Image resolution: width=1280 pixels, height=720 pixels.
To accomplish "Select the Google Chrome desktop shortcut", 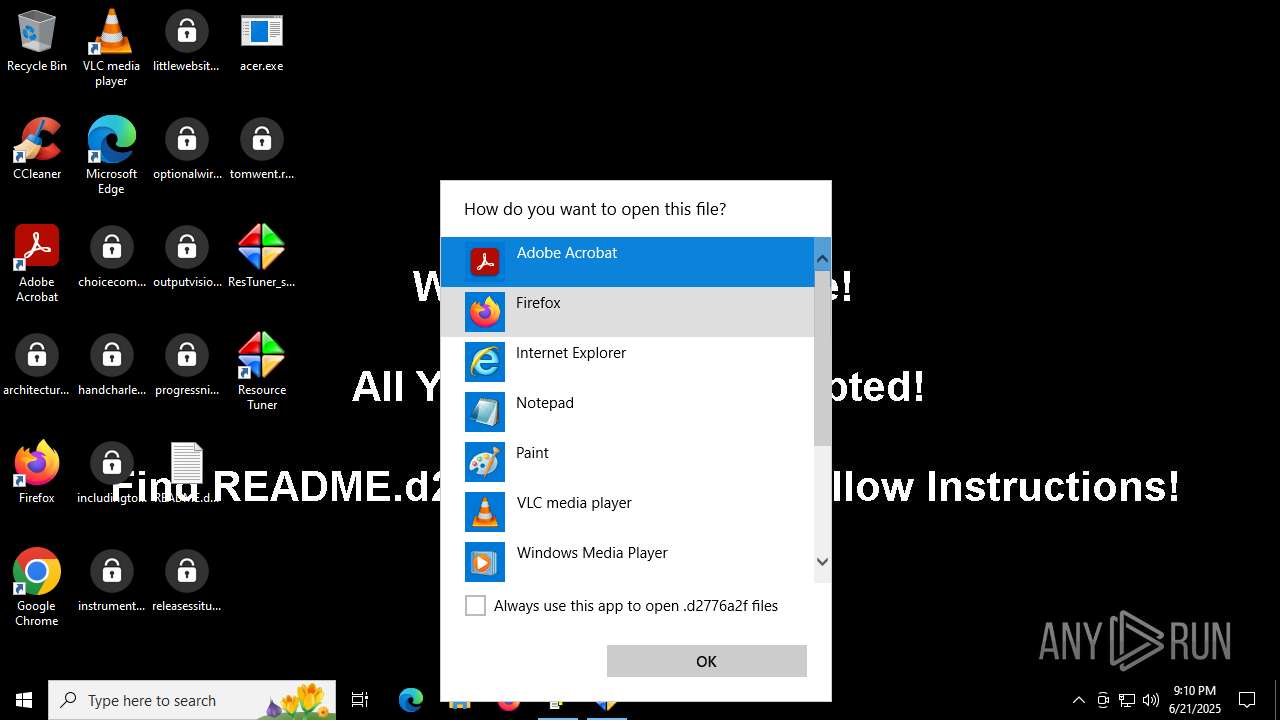I will [x=37, y=588].
